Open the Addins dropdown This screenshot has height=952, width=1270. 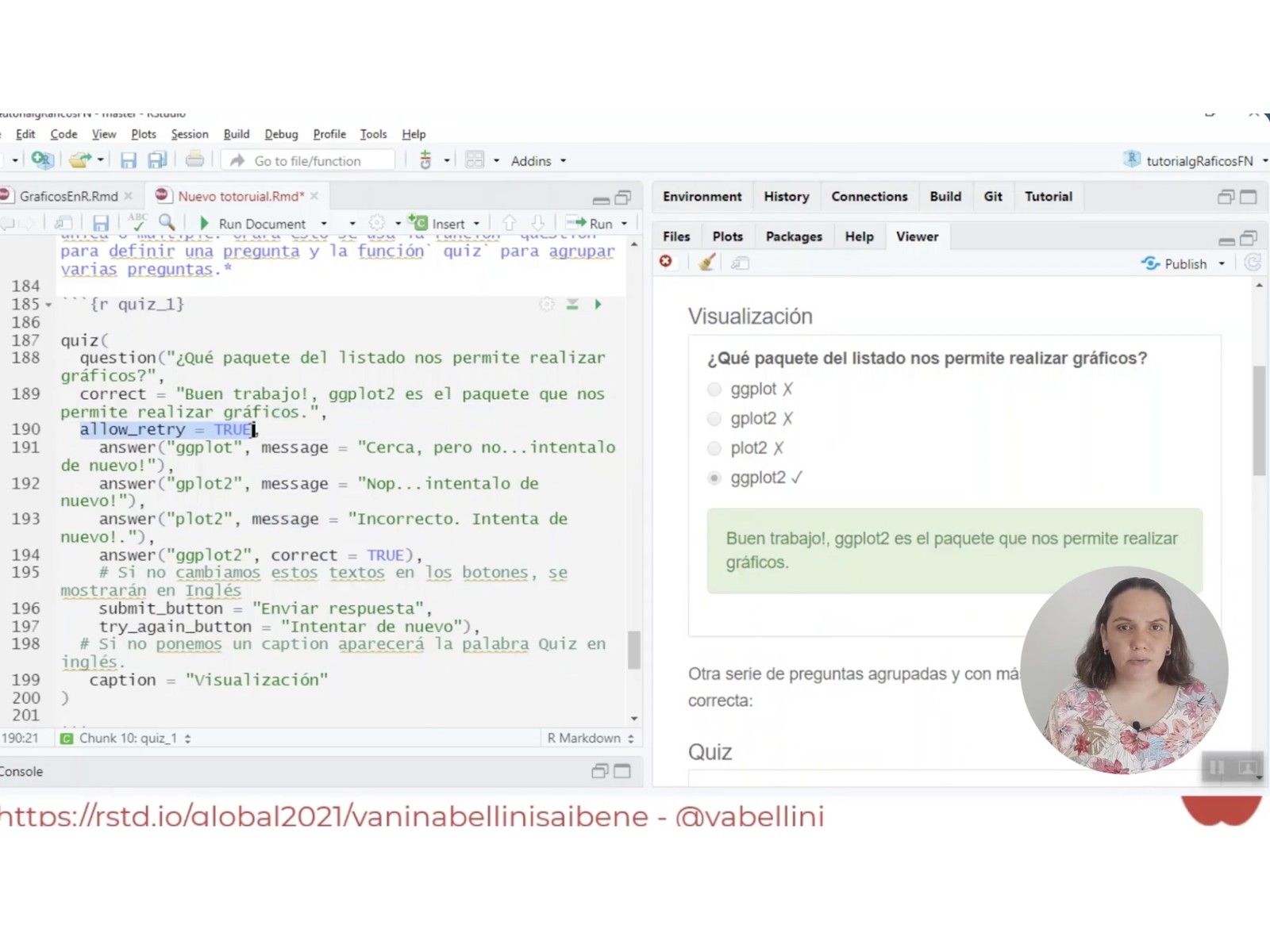click(x=539, y=161)
